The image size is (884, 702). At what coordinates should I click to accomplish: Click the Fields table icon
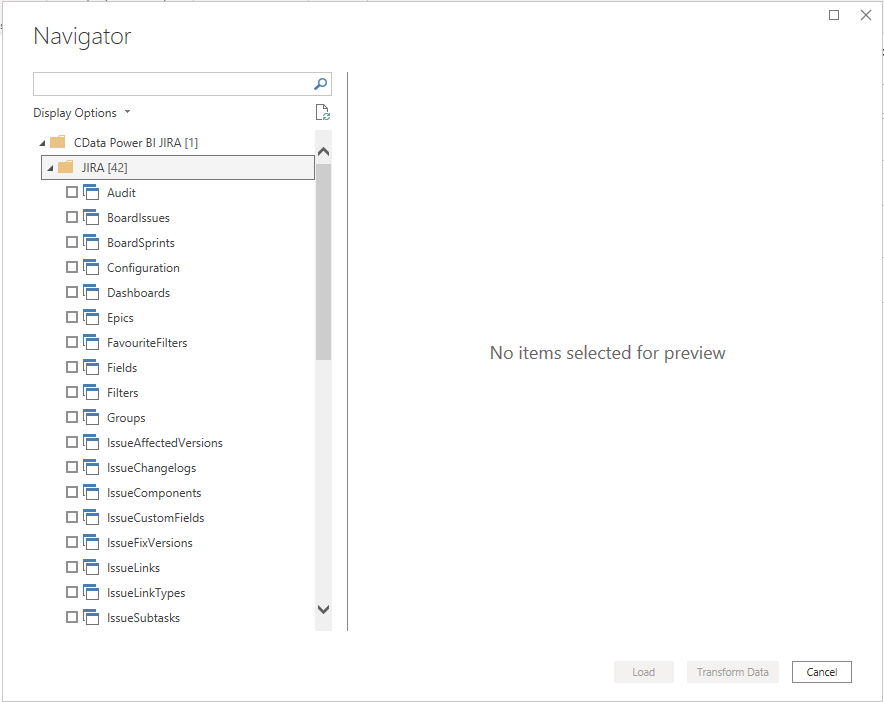[91, 367]
